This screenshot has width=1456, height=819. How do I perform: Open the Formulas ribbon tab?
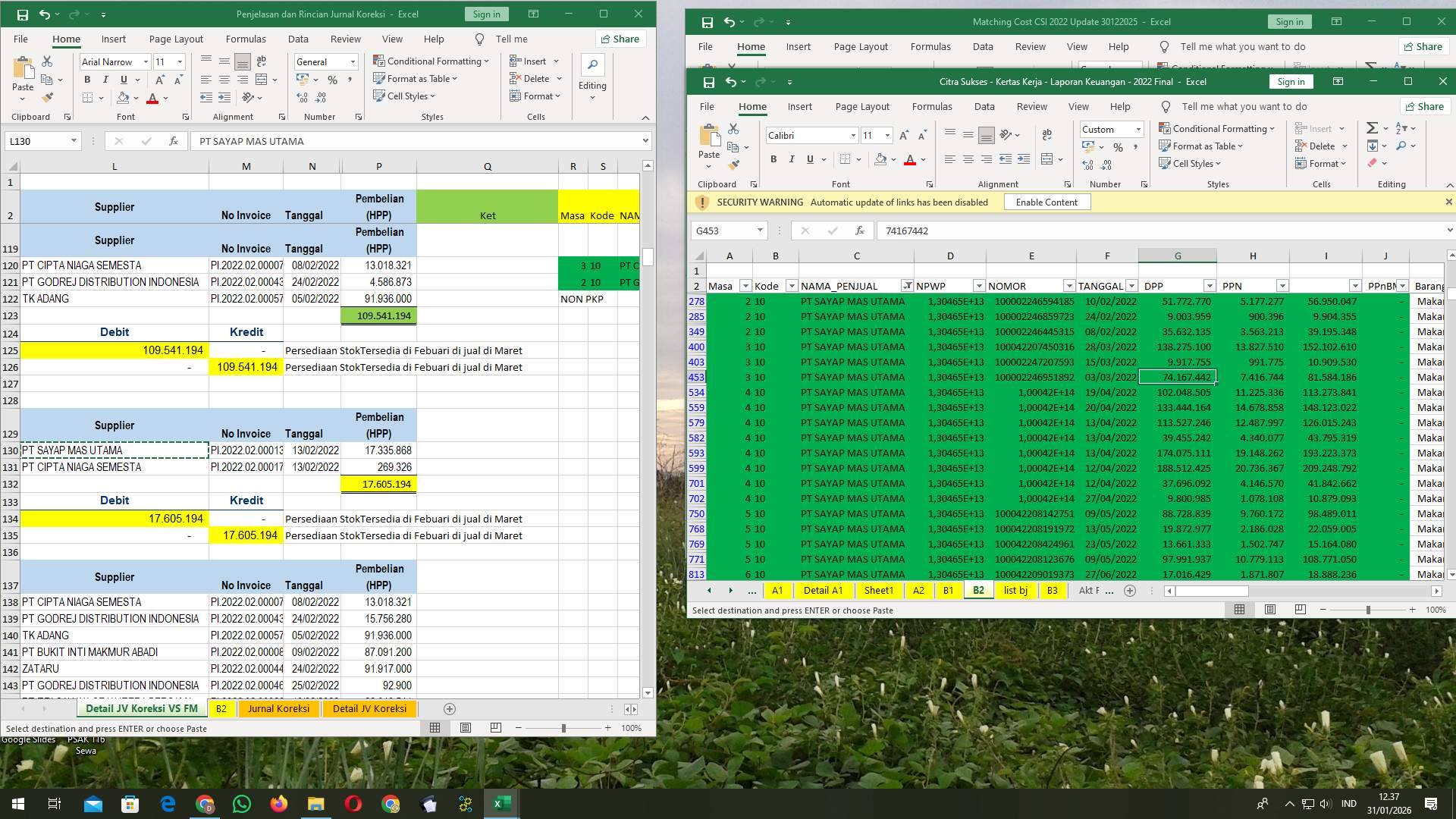coord(931,106)
